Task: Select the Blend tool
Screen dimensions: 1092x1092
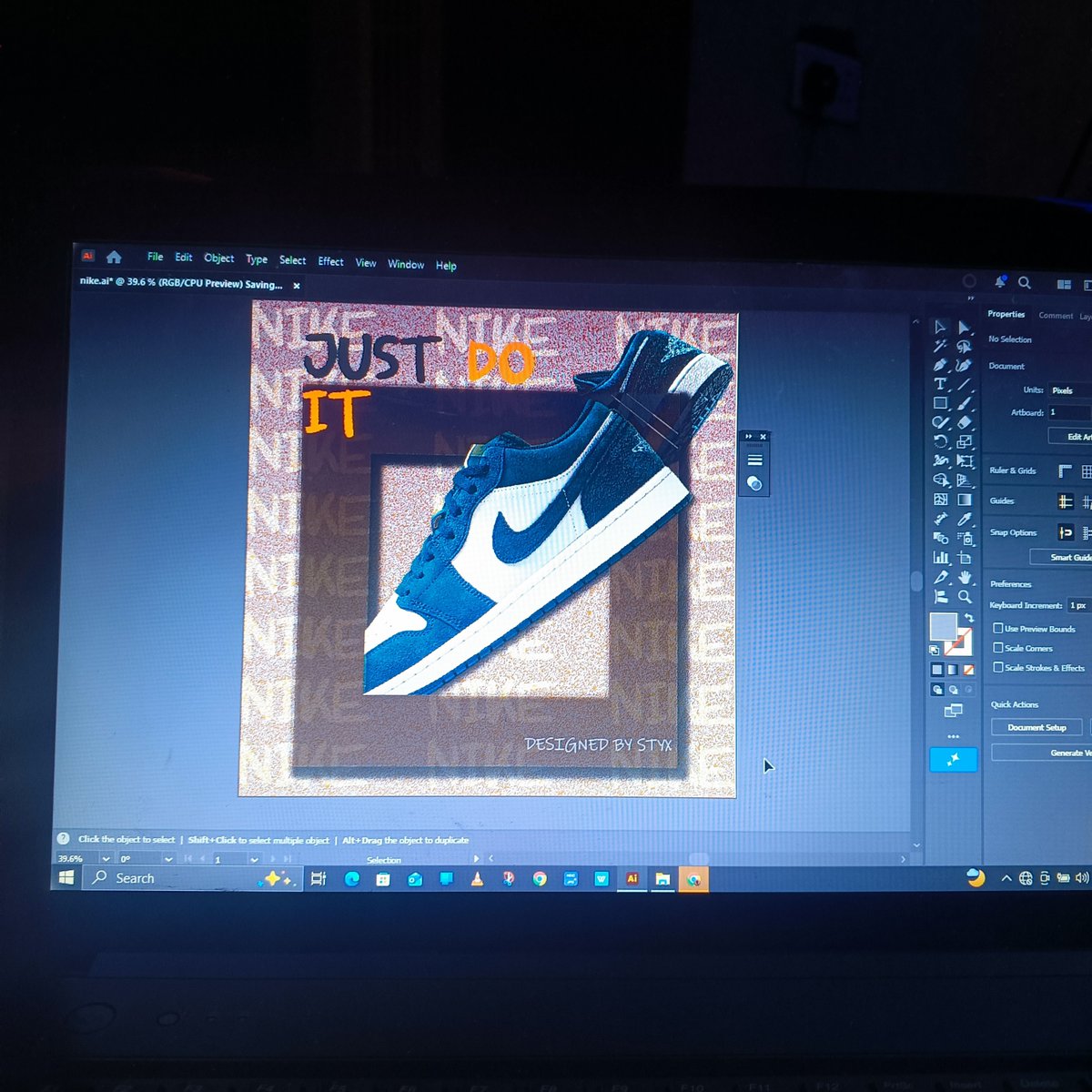Action: (940, 537)
